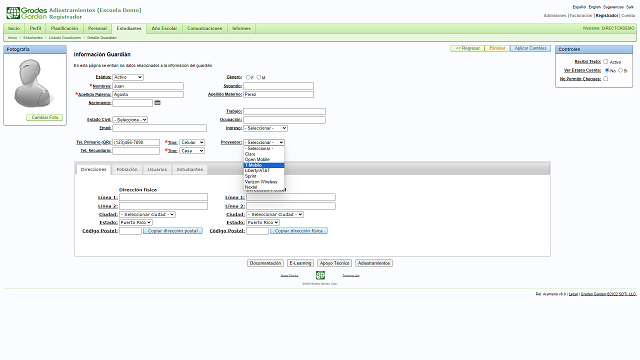Click the Apellido Materno input field

tap(278, 94)
